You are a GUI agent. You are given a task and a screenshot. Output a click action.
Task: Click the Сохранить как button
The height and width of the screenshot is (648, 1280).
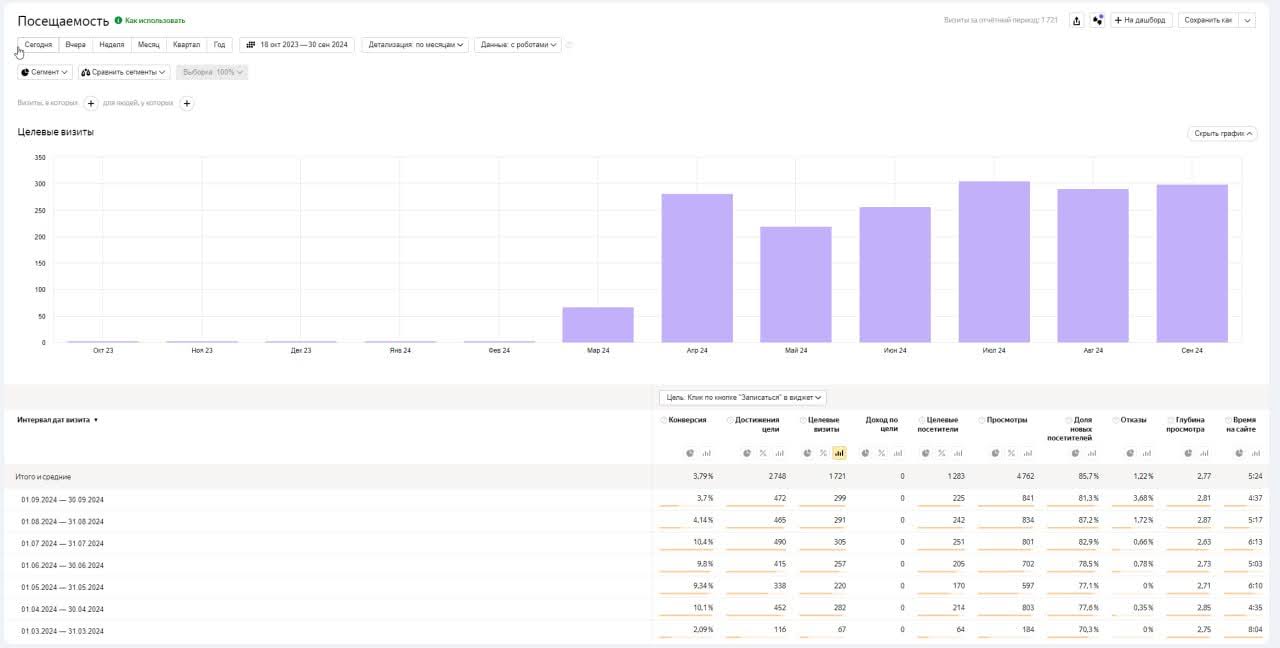click(x=1208, y=20)
